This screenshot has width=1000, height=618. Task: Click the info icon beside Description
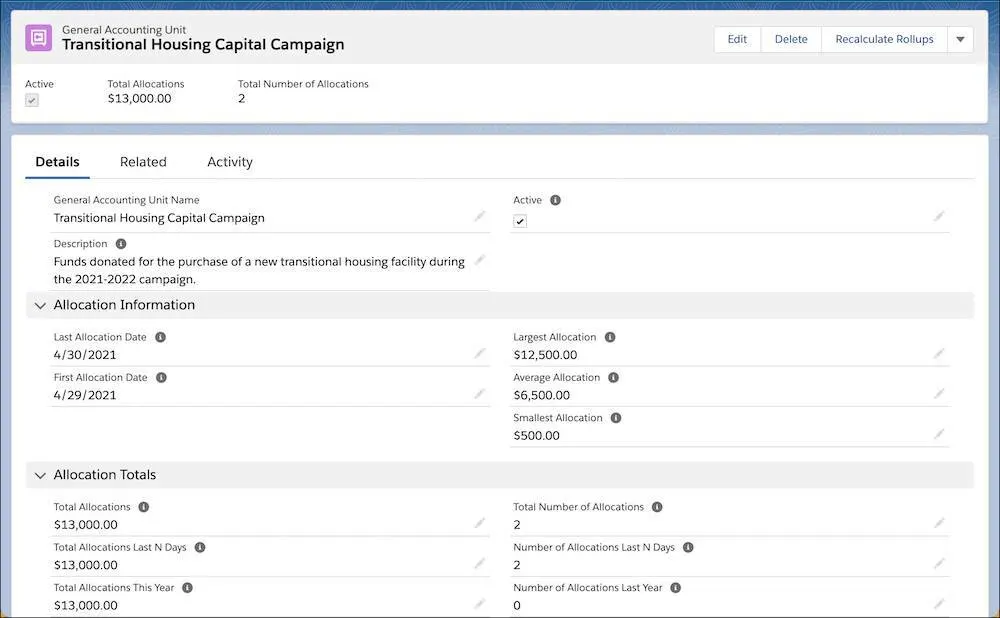(x=121, y=244)
